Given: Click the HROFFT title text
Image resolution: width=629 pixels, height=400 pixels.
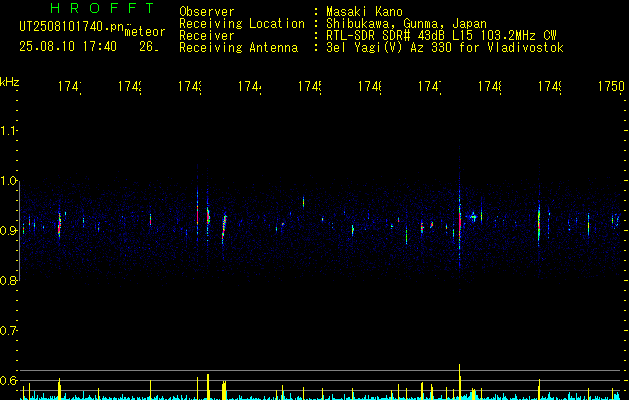Looking at the screenshot, I should pos(102,8).
